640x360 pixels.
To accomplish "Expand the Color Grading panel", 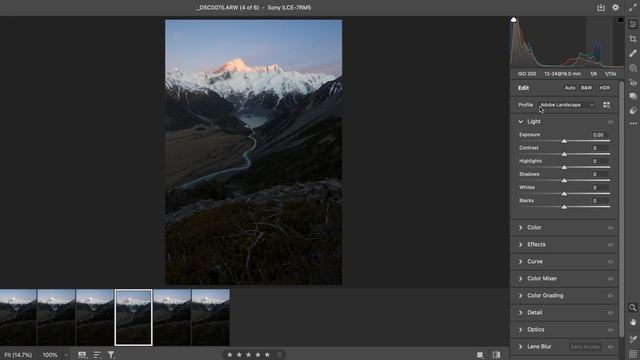I will tap(520, 296).
